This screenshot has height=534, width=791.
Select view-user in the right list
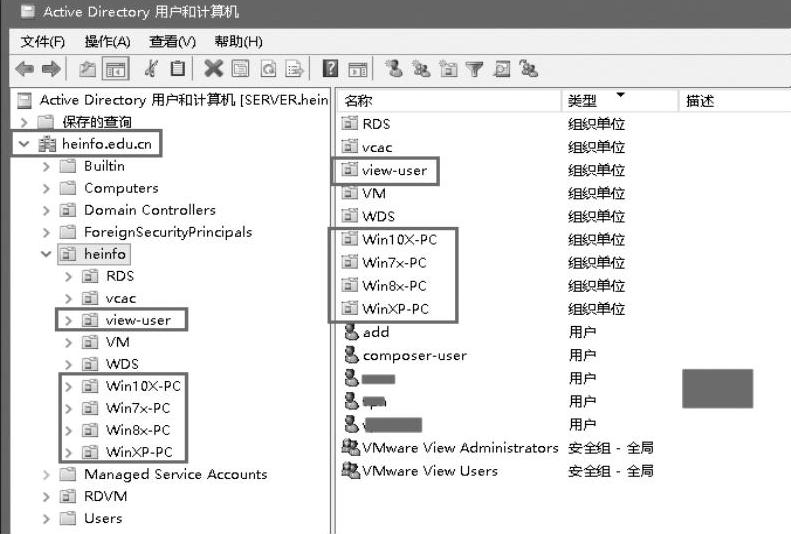[394, 170]
